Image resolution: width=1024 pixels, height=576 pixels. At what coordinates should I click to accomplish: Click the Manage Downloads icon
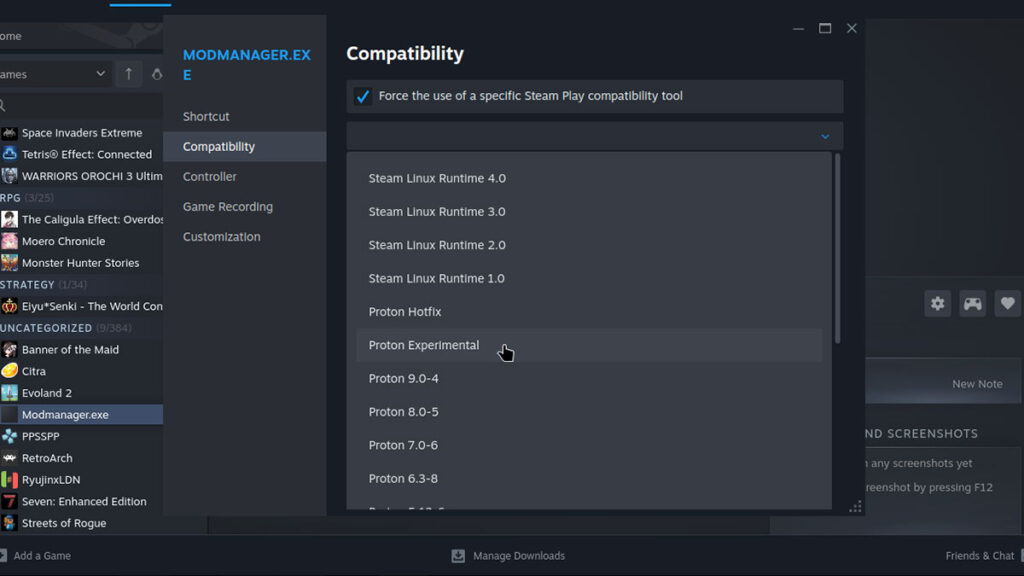(x=458, y=556)
